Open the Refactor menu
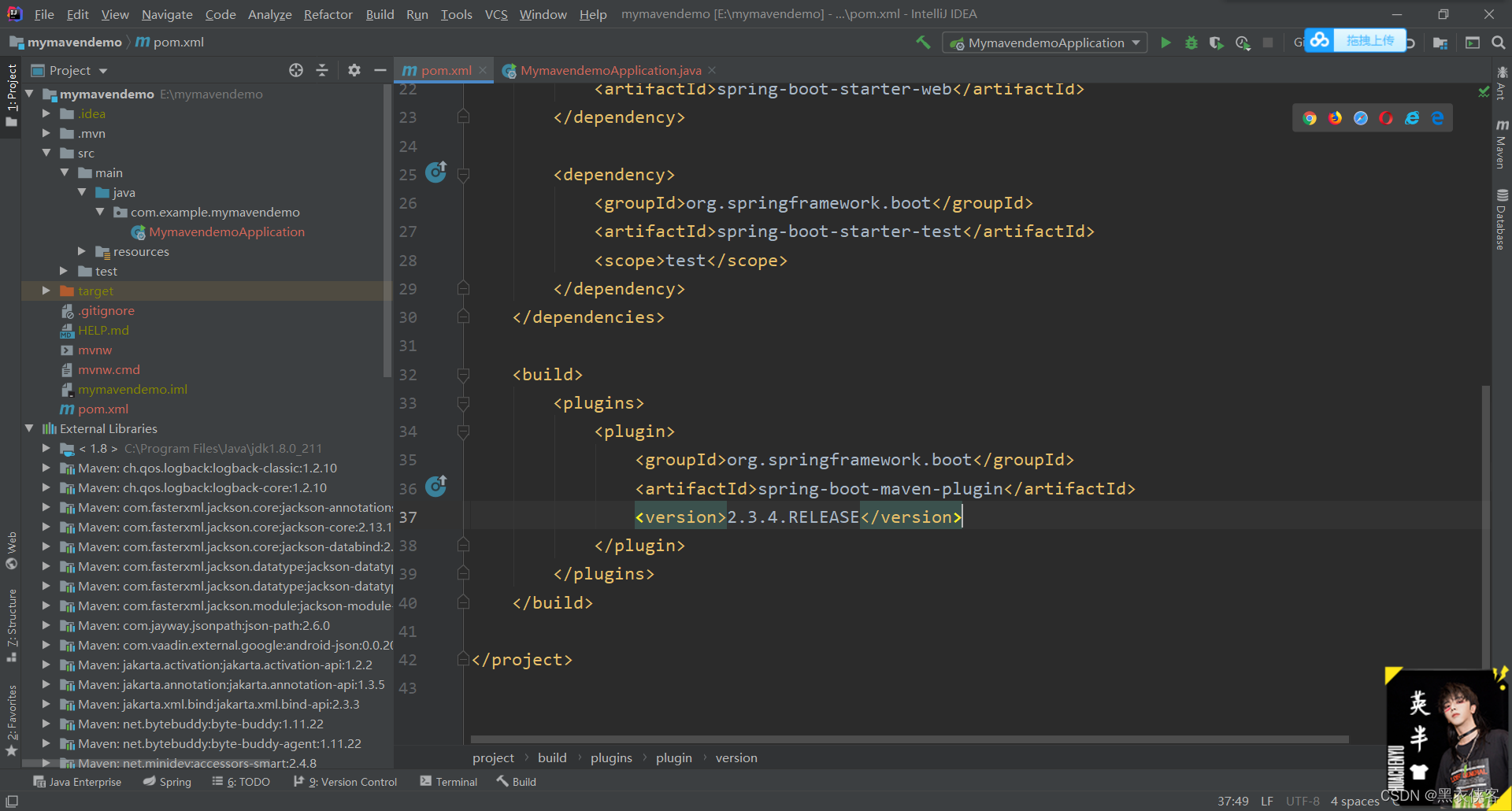The width and height of the screenshot is (1512, 811). (328, 14)
